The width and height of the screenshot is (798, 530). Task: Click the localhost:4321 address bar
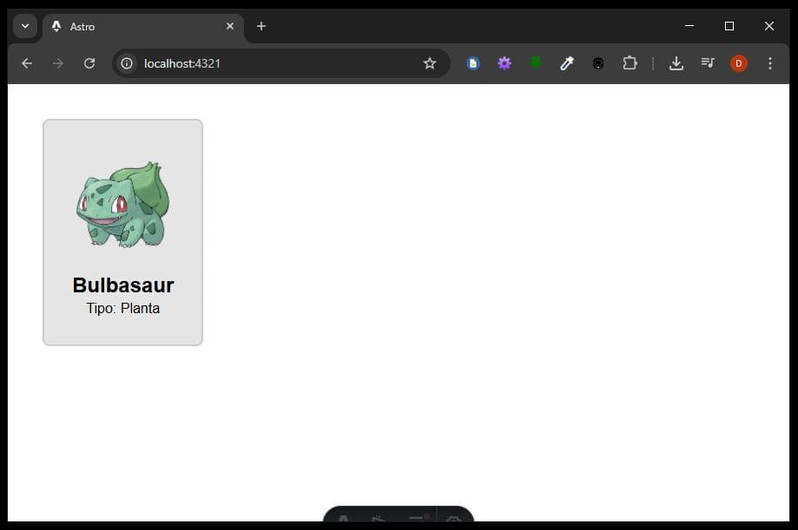(x=281, y=63)
